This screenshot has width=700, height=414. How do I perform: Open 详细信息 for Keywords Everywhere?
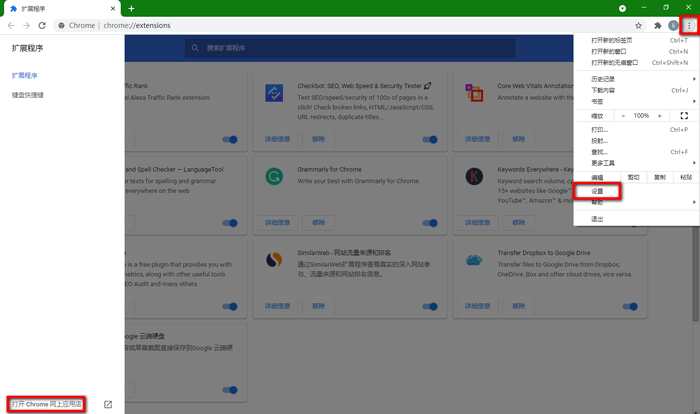pyautogui.click(x=477, y=223)
